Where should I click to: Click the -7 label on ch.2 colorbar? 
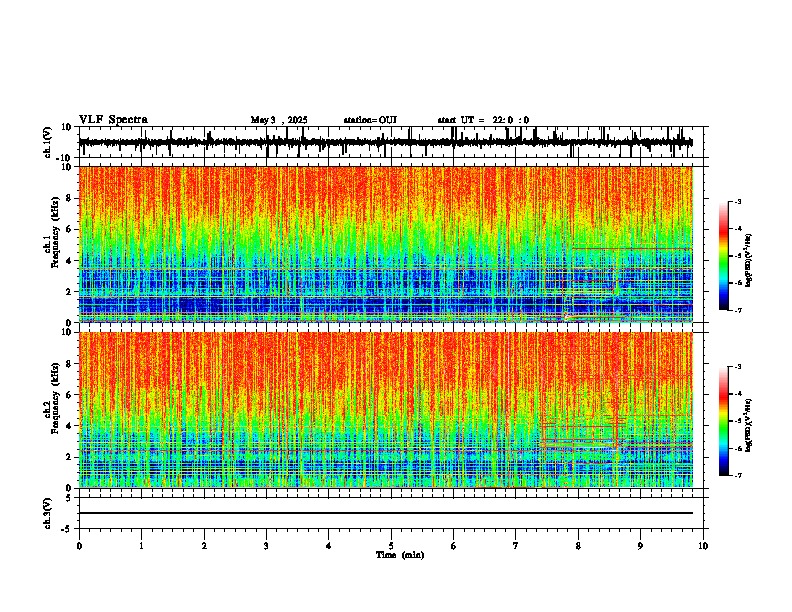pyautogui.click(x=737, y=476)
